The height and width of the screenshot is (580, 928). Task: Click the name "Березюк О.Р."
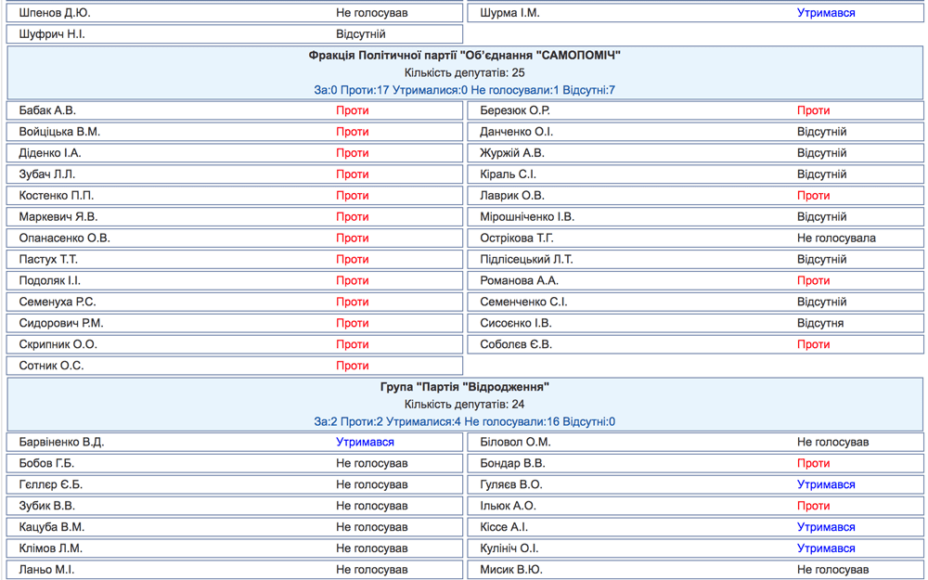click(515, 110)
